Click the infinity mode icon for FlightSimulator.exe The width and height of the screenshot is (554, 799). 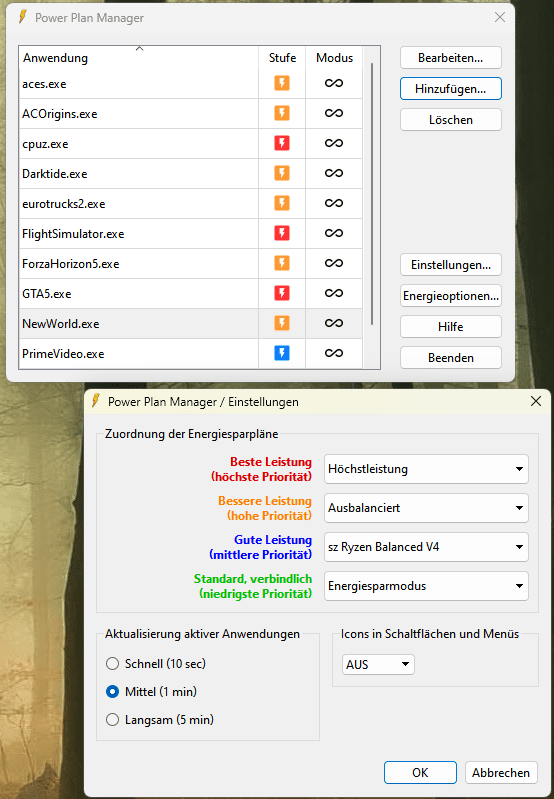click(x=334, y=233)
